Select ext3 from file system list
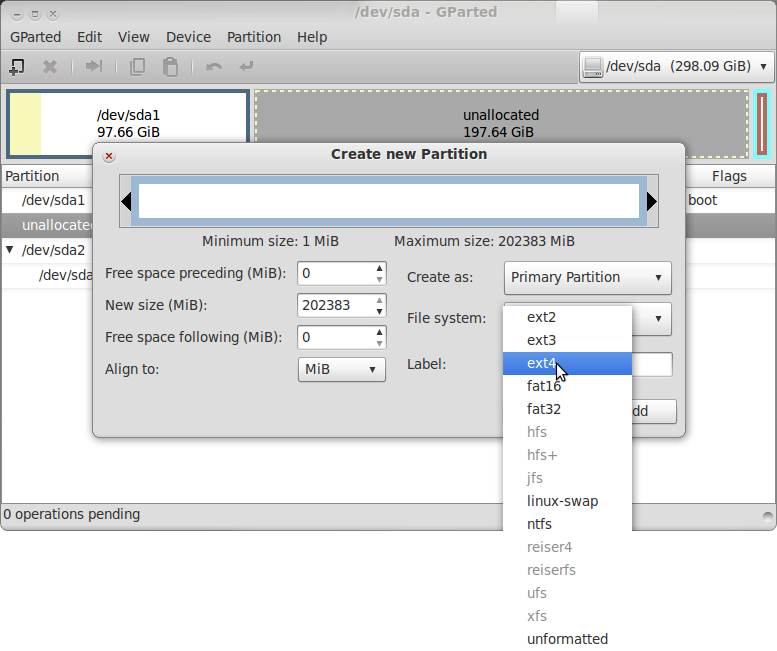Image resolution: width=777 pixels, height=651 pixels. tap(567, 340)
